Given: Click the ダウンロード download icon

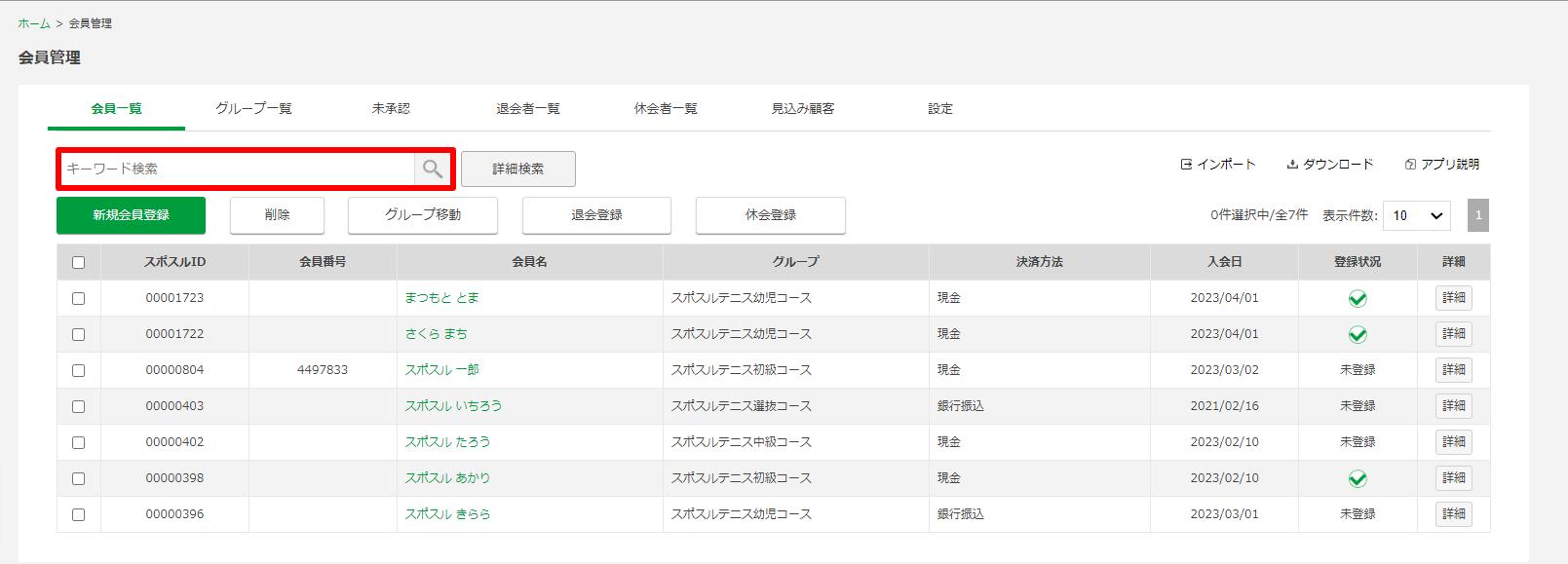Looking at the screenshot, I should point(1292,165).
